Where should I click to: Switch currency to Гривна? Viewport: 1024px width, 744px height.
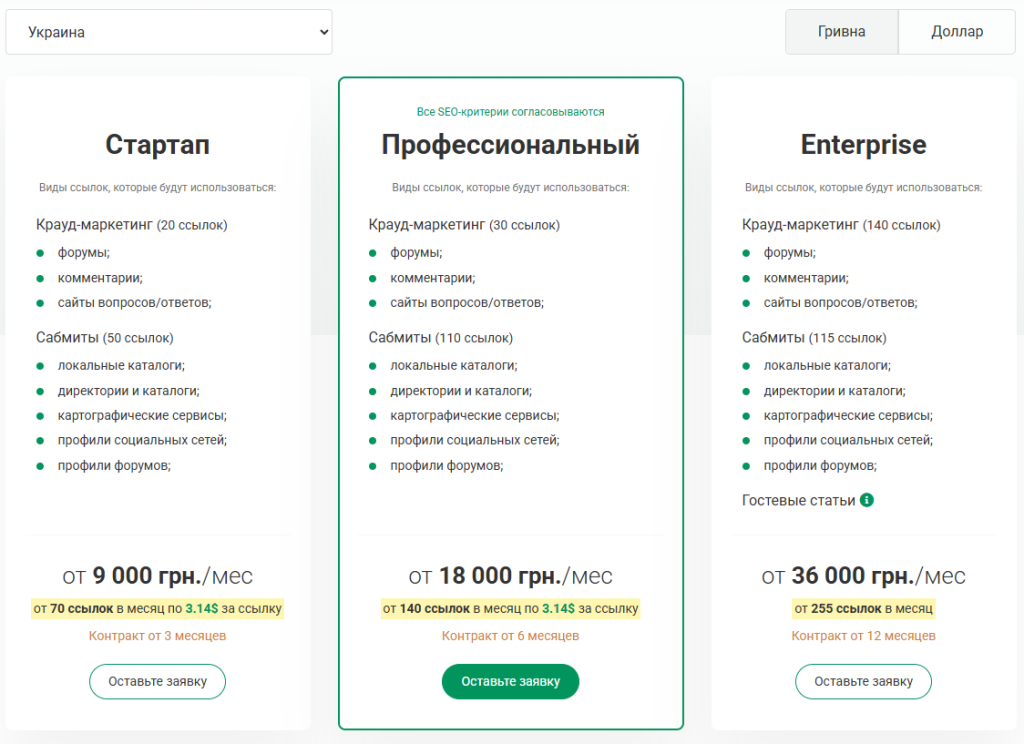(x=841, y=32)
